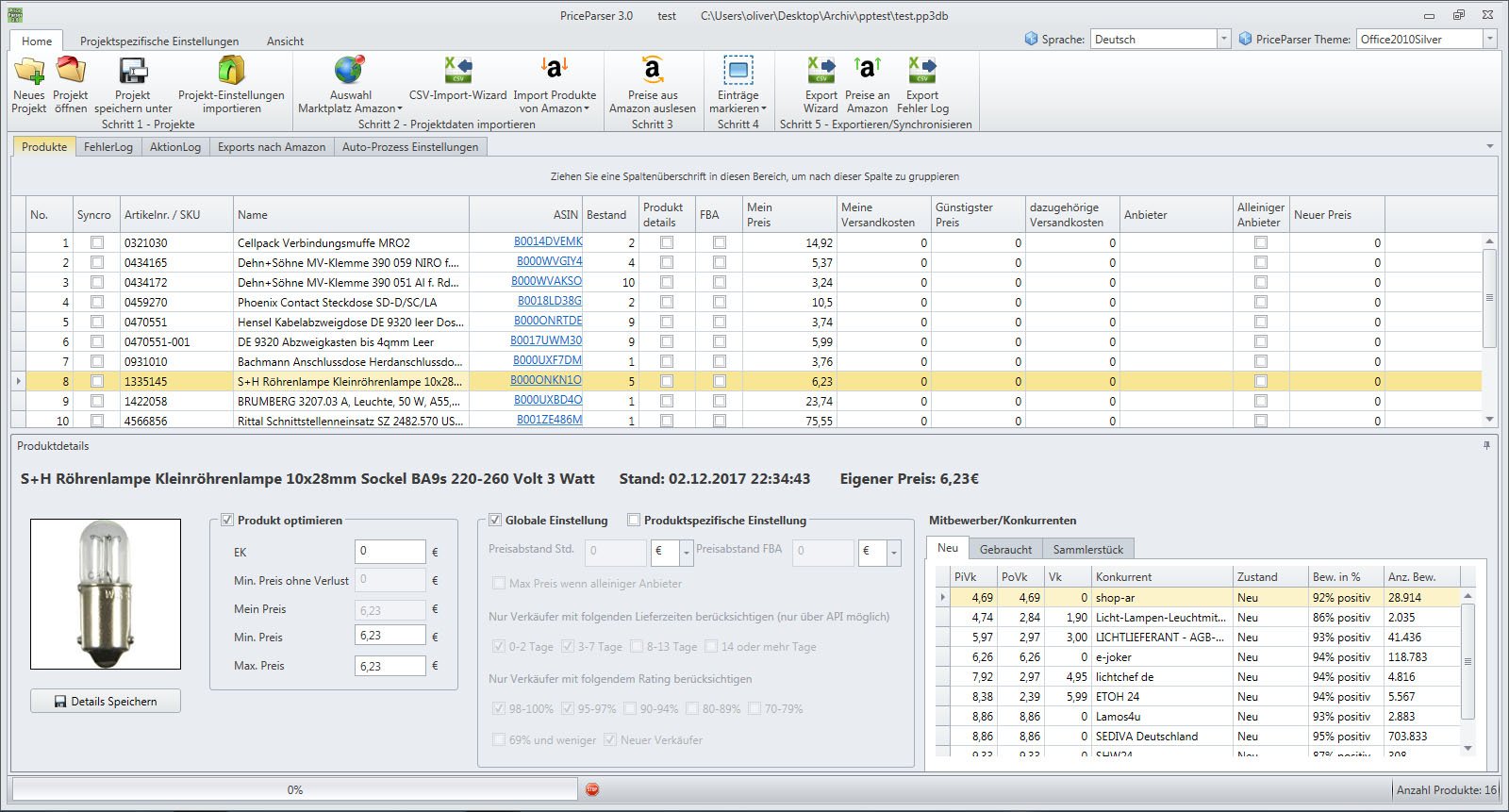1509x812 pixels.
Task: Open a project with Projekt öffnen icon
Action: [71, 71]
